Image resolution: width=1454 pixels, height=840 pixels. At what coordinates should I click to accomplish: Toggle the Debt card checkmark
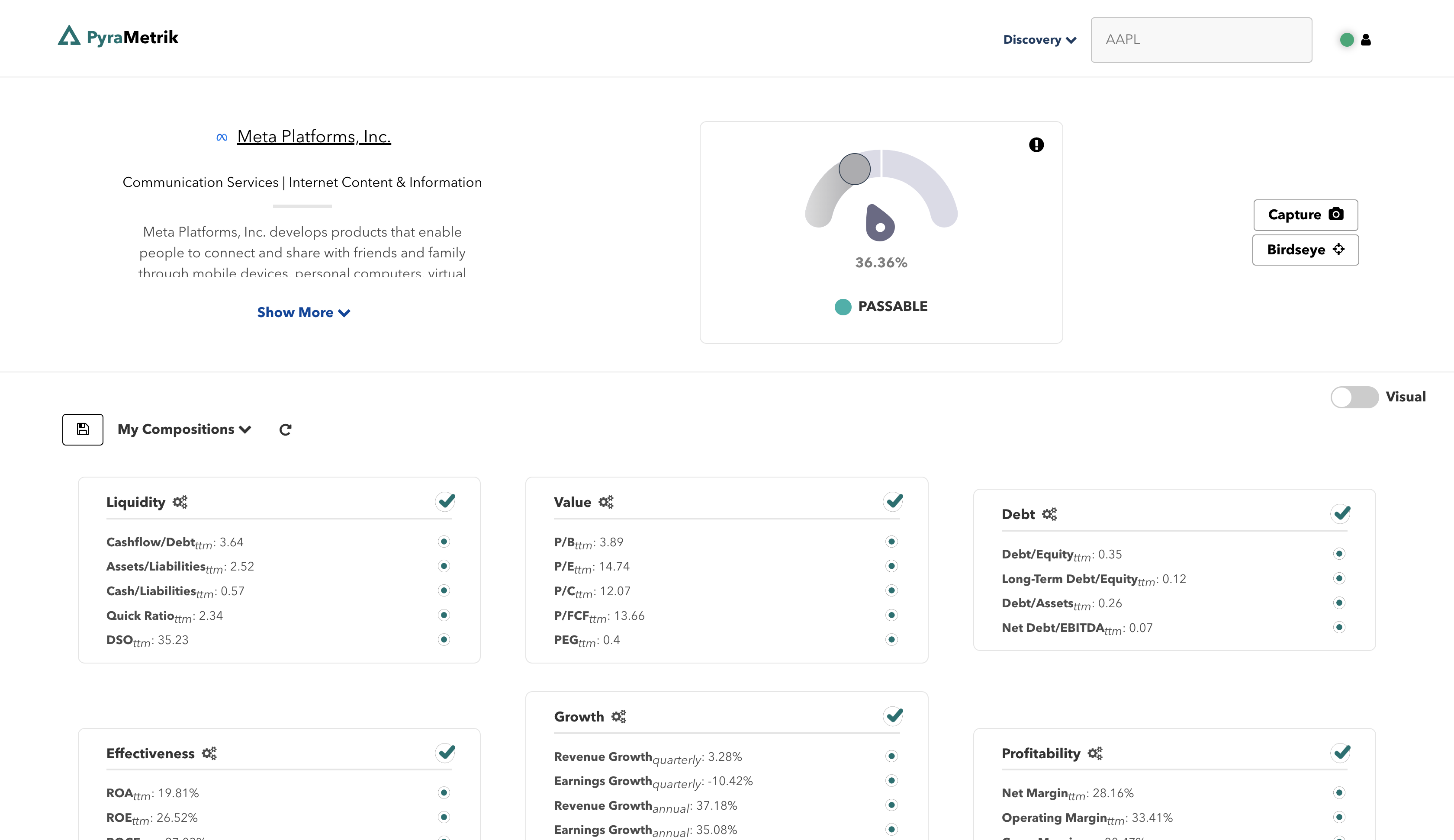pyautogui.click(x=1341, y=513)
